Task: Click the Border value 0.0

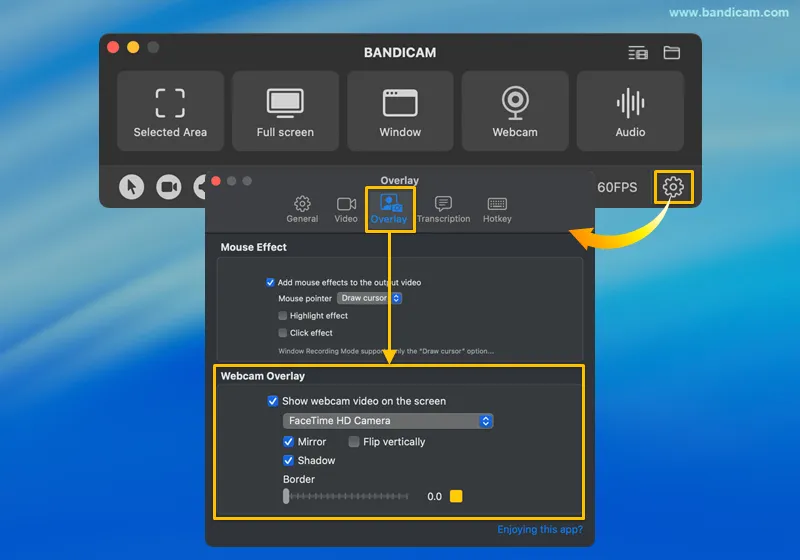Action: (435, 497)
